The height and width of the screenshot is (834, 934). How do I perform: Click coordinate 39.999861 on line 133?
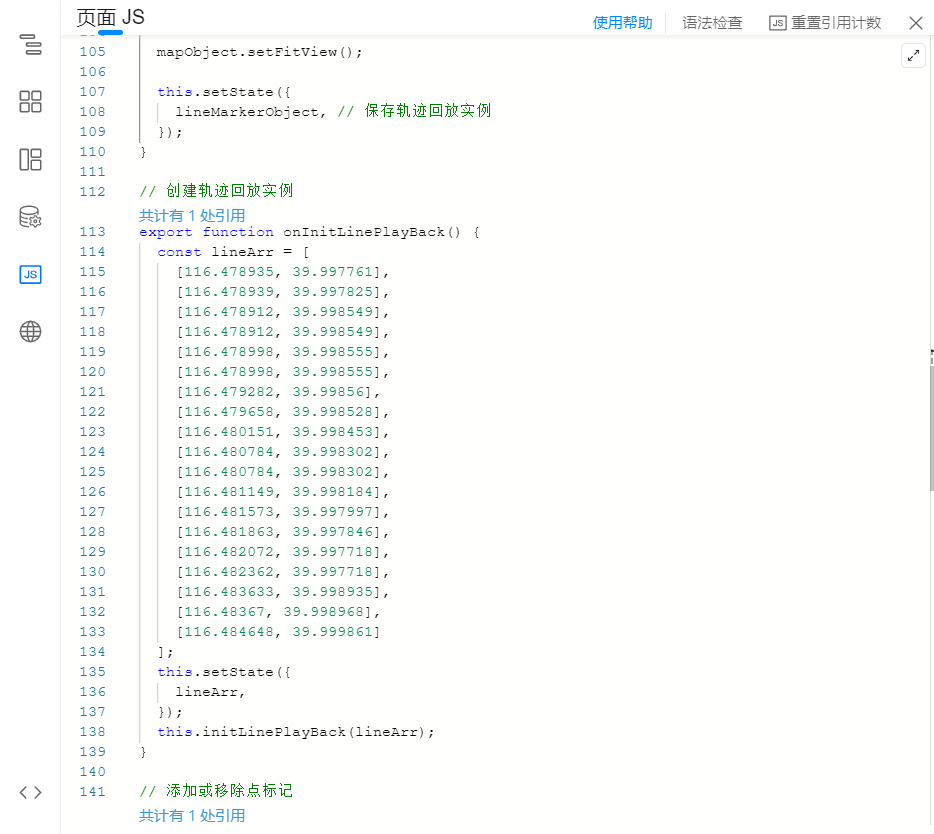tap(332, 632)
